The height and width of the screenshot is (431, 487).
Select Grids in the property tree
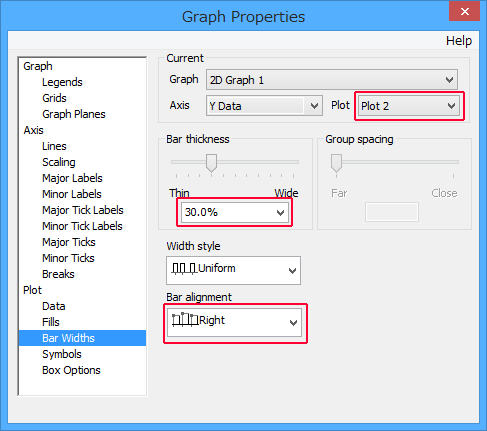click(54, 98)
